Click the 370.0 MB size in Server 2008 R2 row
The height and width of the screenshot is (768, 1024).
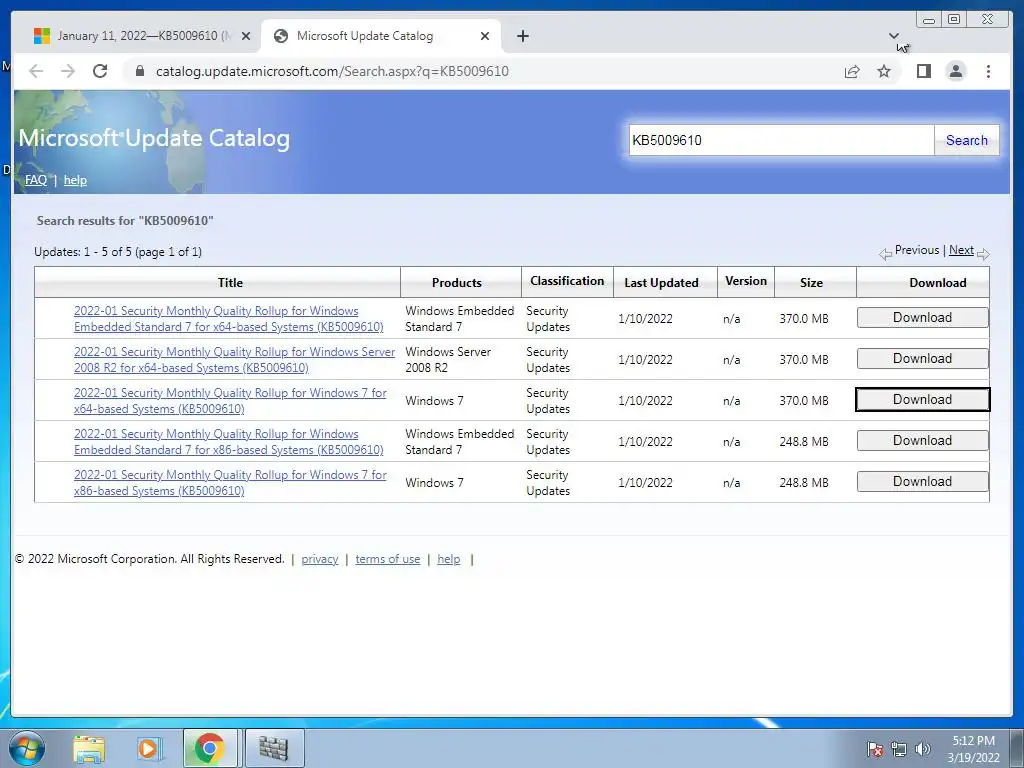(803, 360)
